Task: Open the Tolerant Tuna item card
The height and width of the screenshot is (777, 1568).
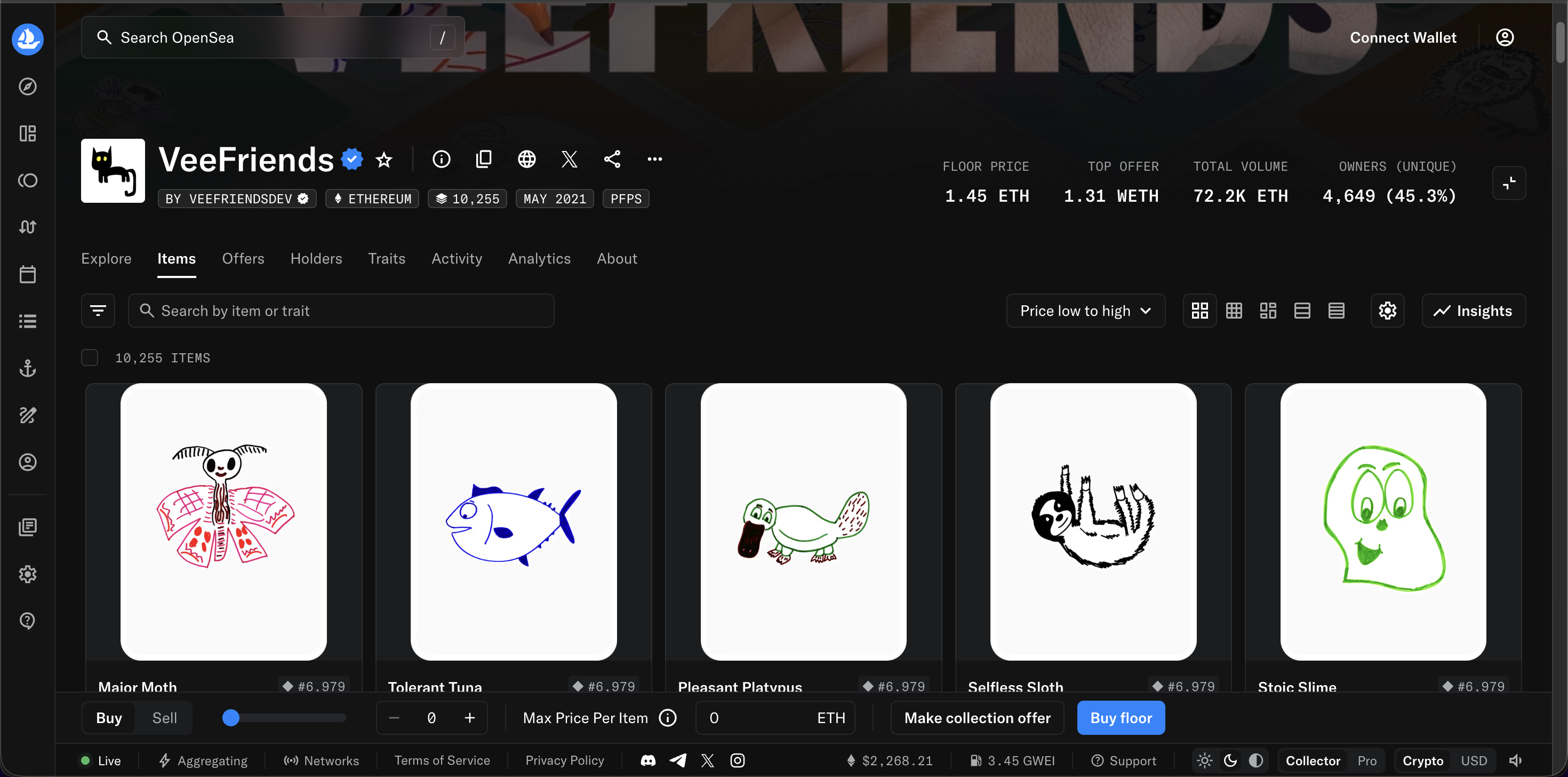Action: coord(513,538)
